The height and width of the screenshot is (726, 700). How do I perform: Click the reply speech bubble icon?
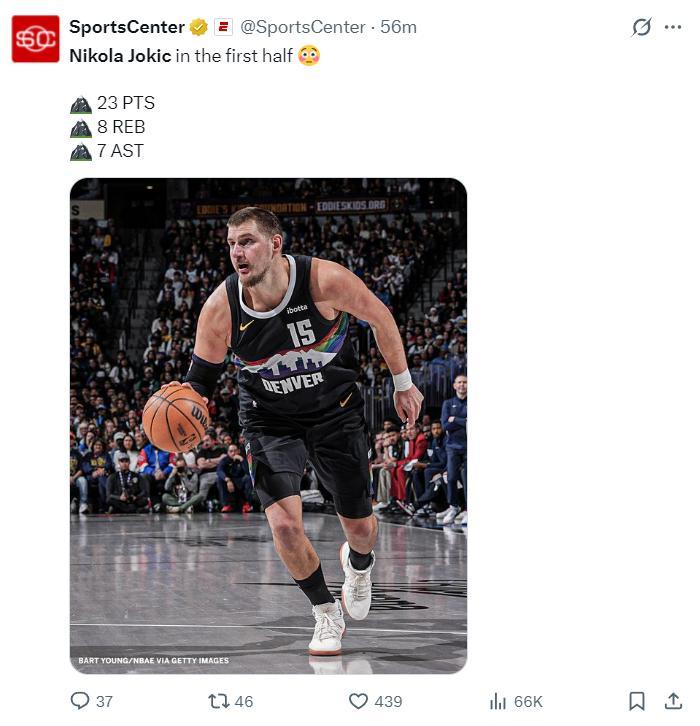point(80,701)
